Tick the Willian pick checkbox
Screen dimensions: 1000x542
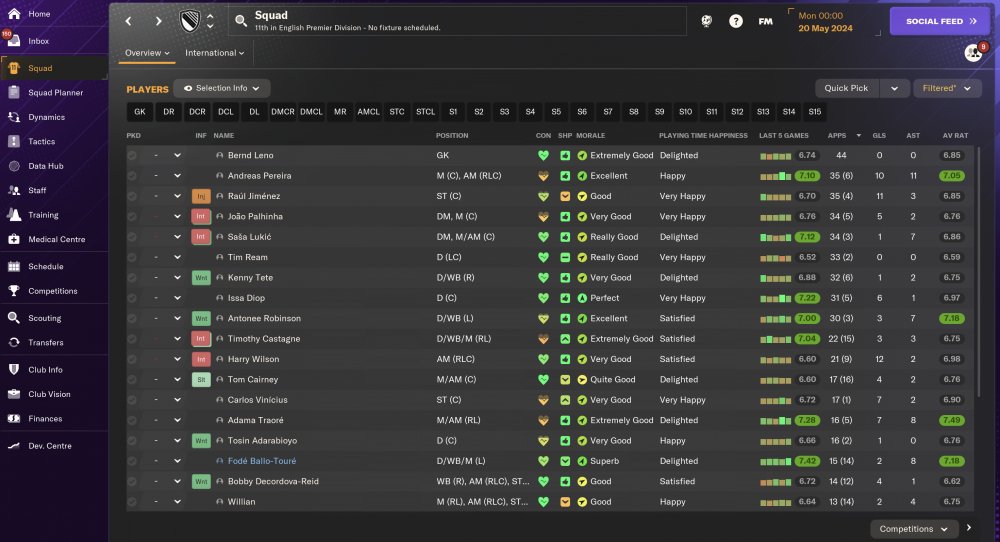point(132,502)
